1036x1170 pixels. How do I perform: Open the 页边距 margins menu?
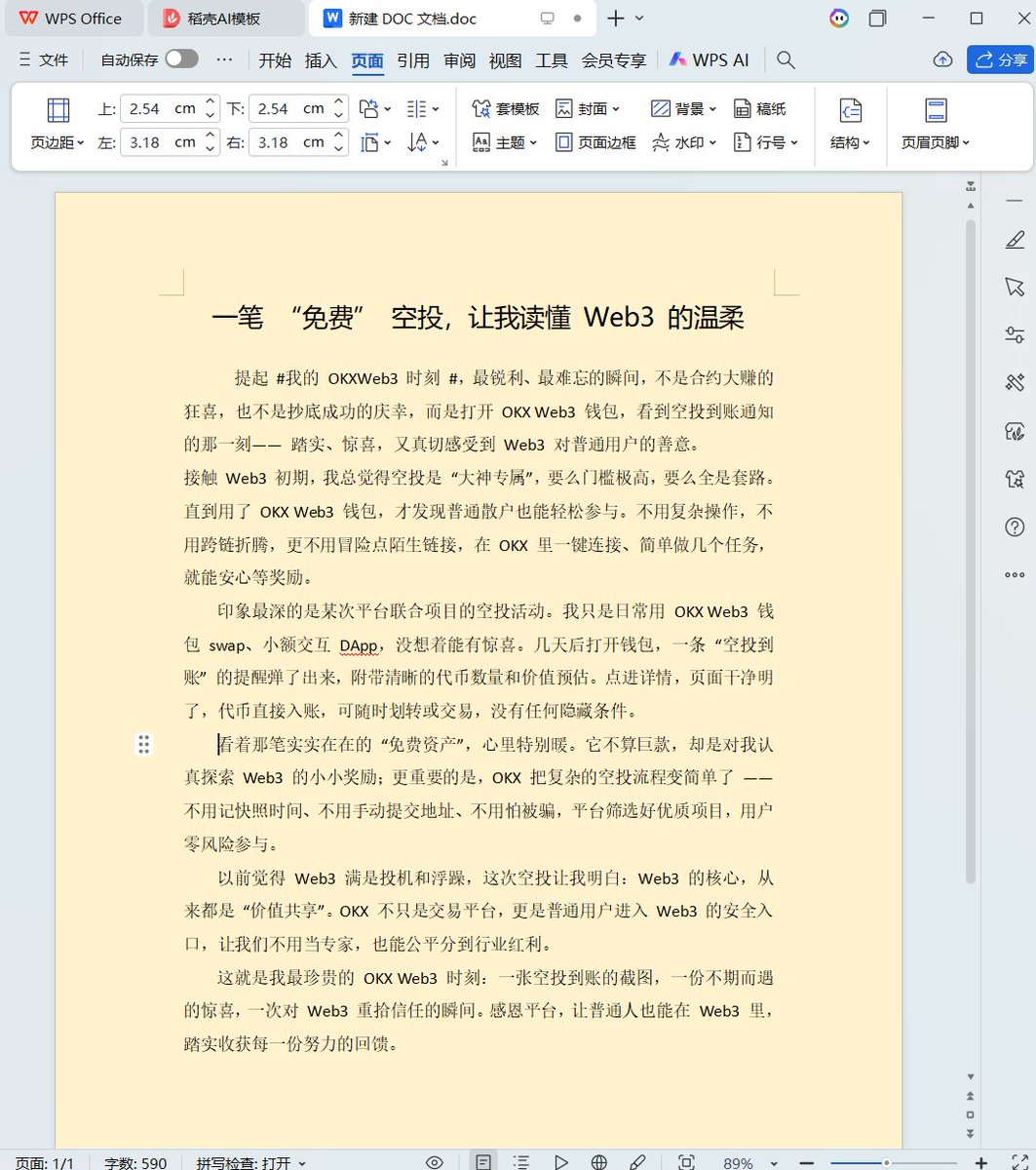58,125
